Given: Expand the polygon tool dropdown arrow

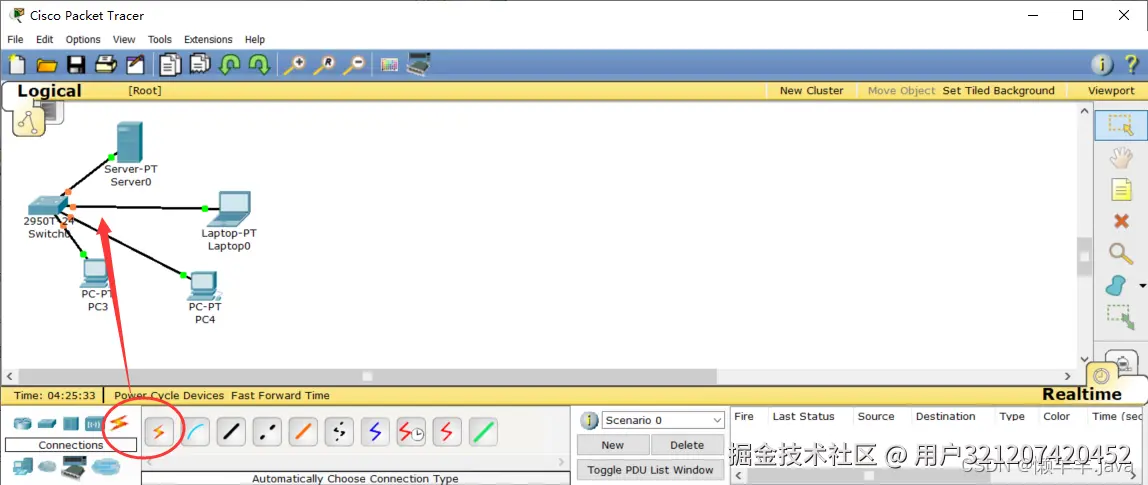Looking at the screenshot, I should (x=1142, y=285).
